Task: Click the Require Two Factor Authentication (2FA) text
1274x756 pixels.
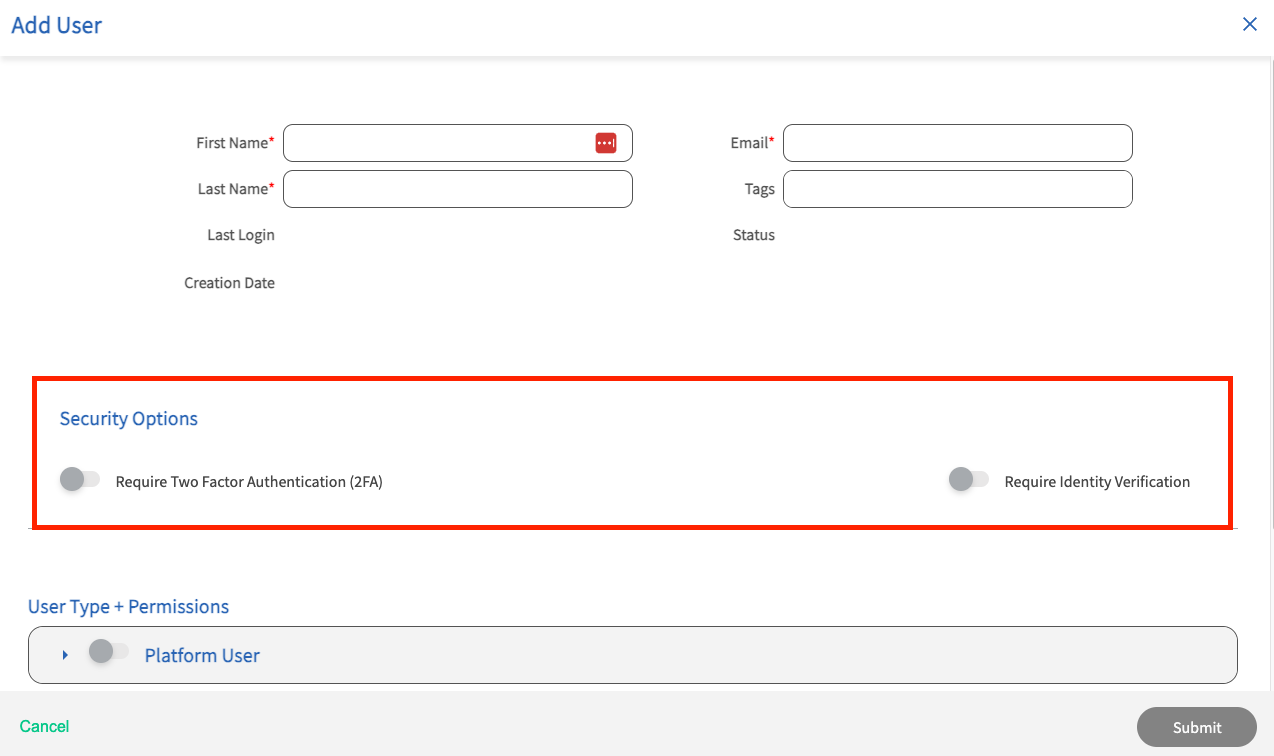Action: tap(249, 482)
